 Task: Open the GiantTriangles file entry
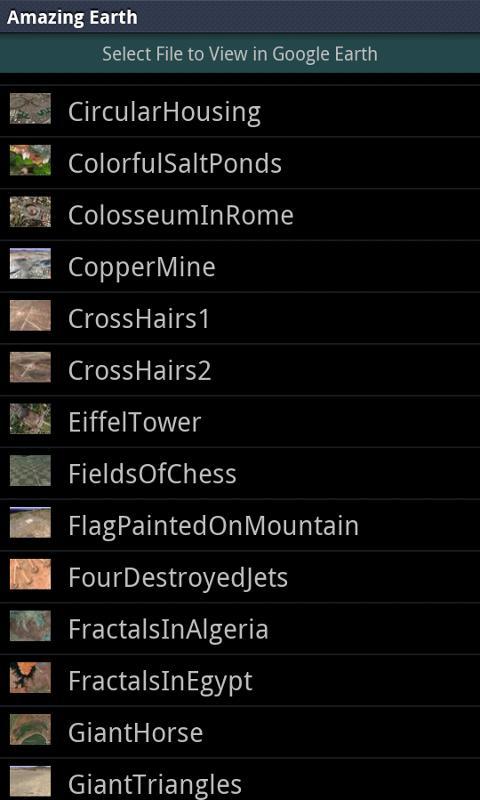pos(240,780)
